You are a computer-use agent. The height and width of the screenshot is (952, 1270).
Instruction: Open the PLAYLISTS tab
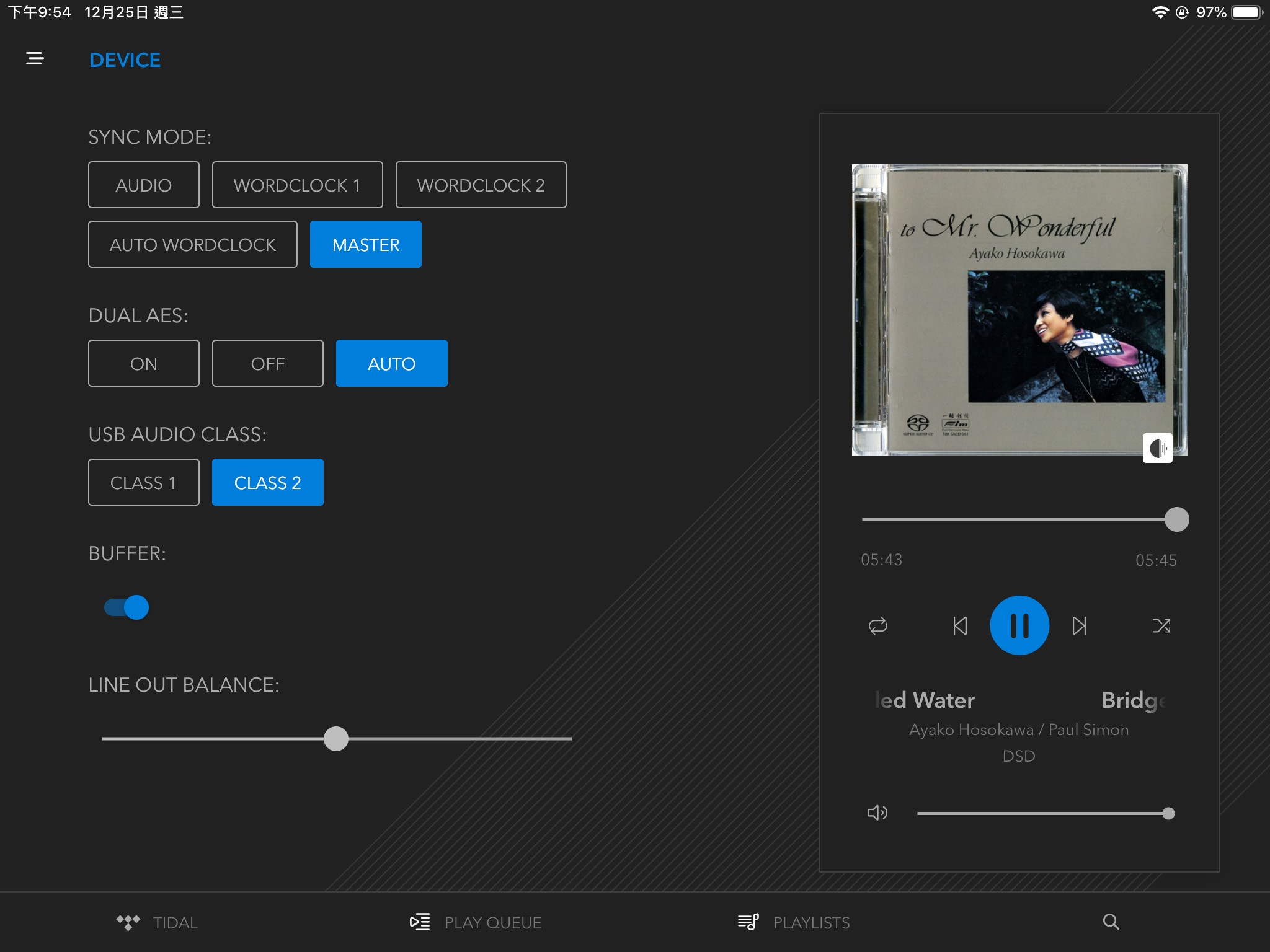(x=794, y=922)
